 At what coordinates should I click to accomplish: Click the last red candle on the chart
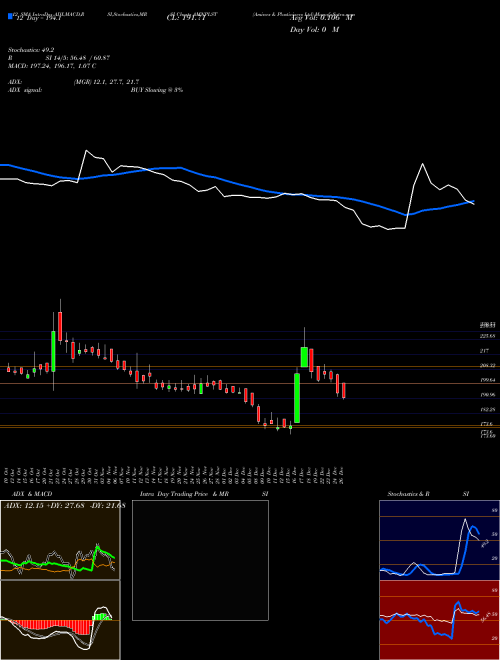[344, 391]
